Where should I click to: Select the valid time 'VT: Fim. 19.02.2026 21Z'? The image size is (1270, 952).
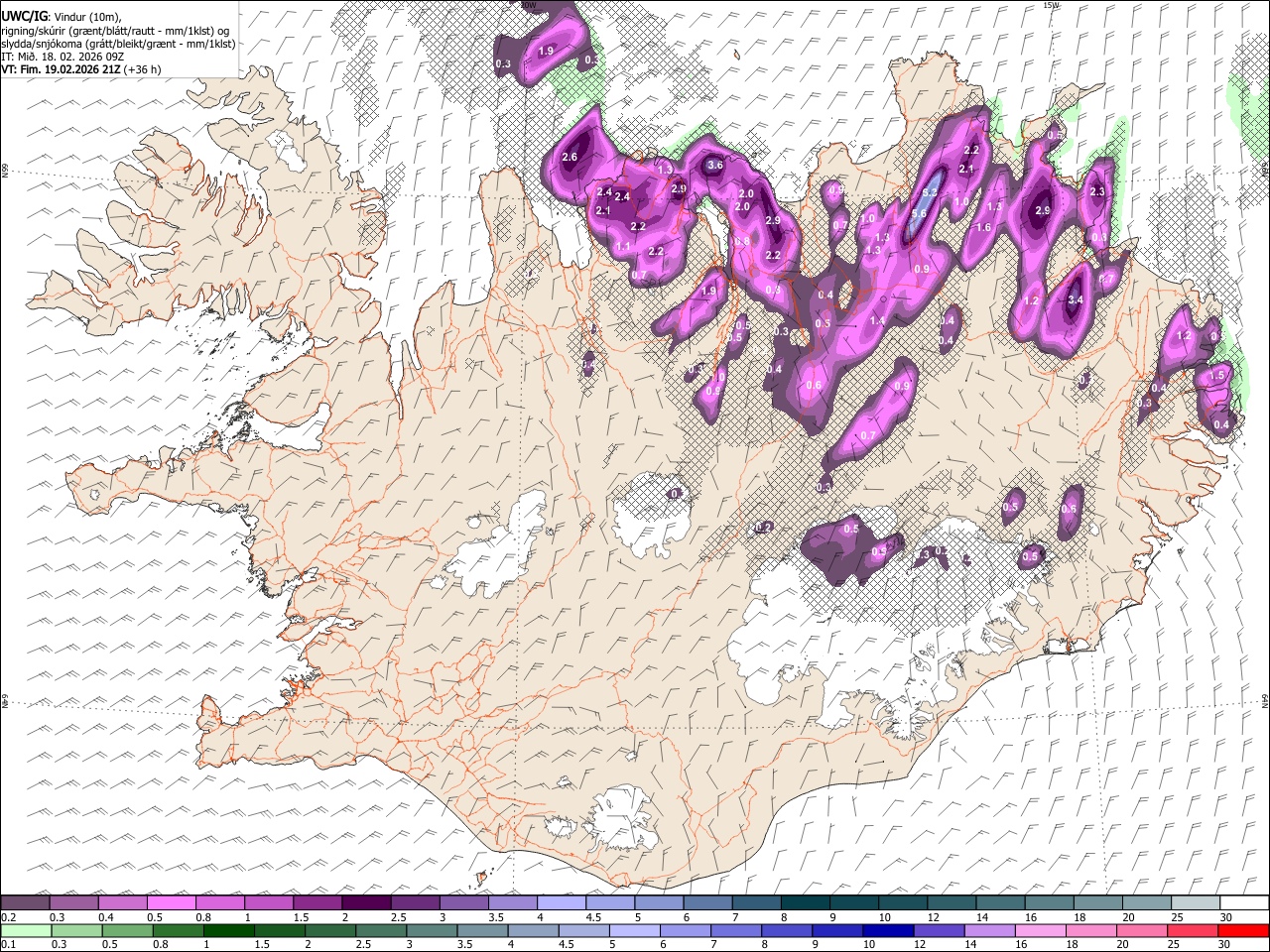62,69
